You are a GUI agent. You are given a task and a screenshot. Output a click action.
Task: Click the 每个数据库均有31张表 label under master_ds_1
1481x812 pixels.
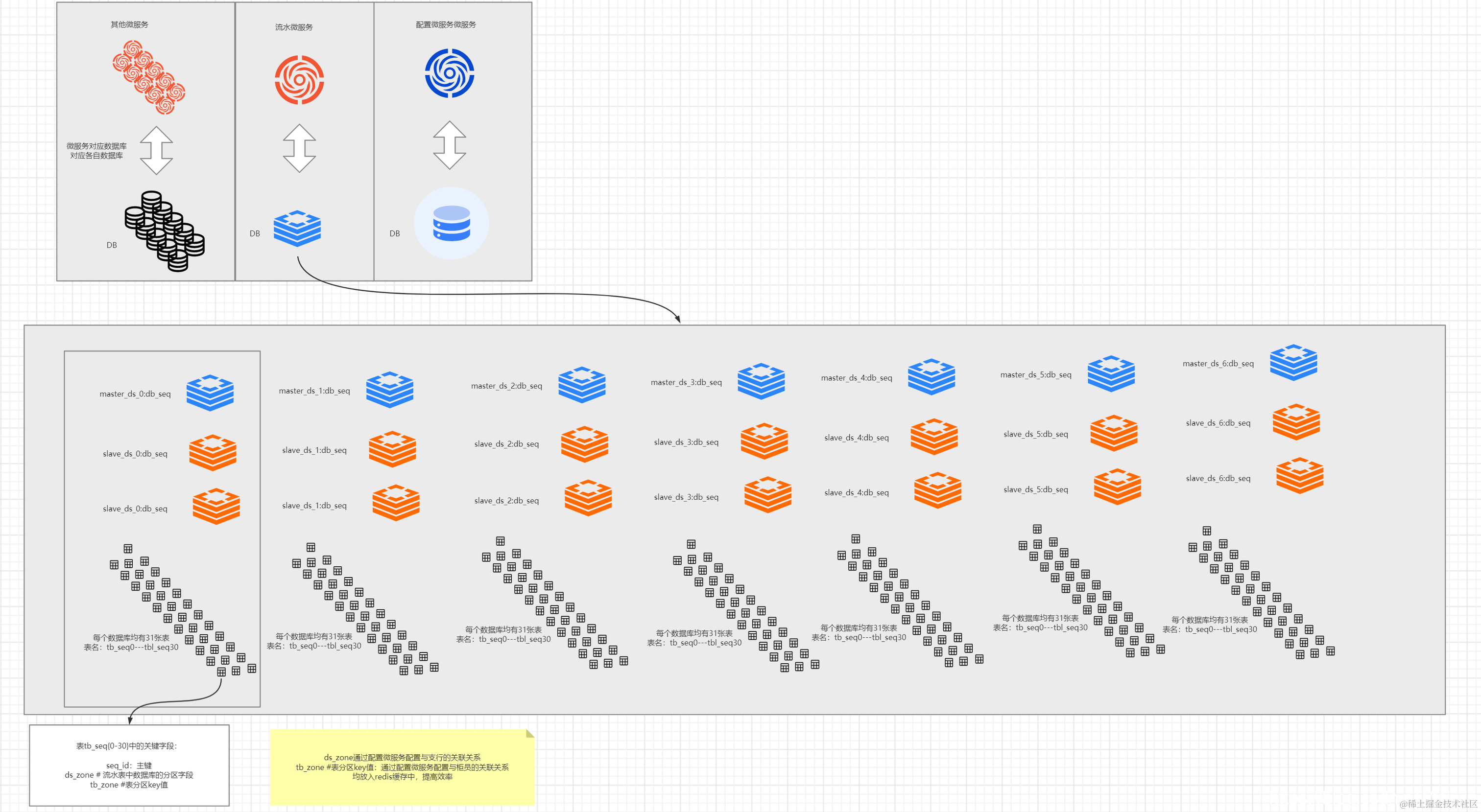(x=313, y=636)
